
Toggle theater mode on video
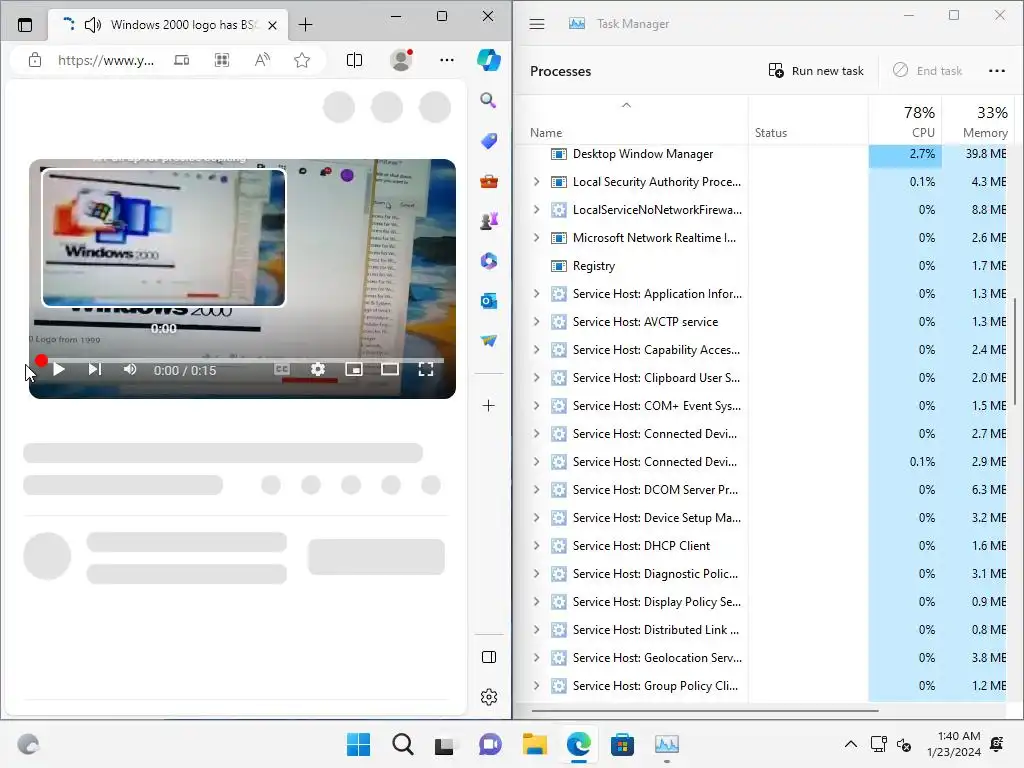390,370
